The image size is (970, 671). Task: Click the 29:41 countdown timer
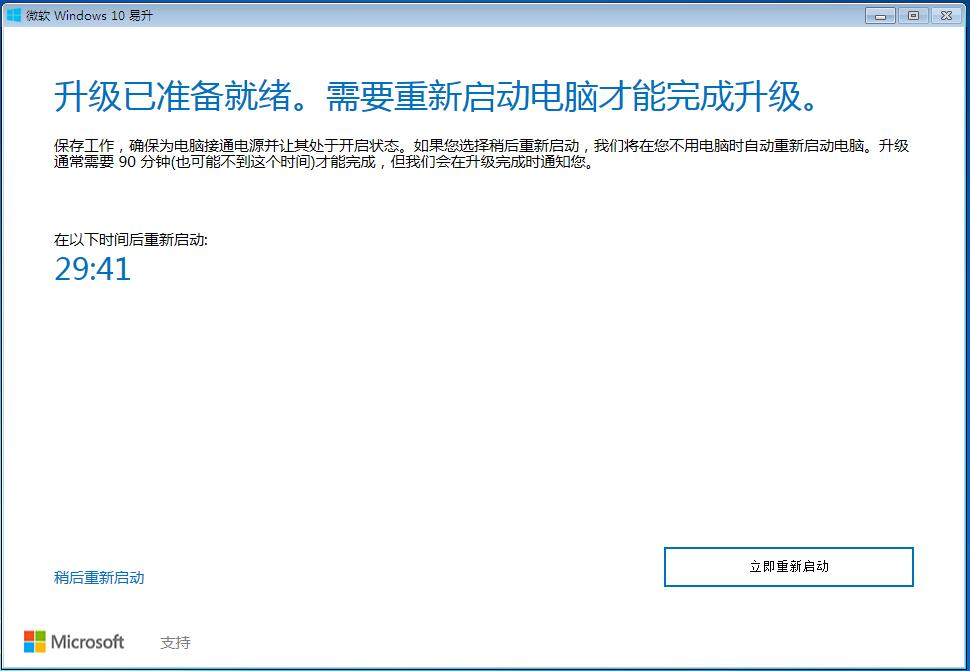(x=92, y=269)
